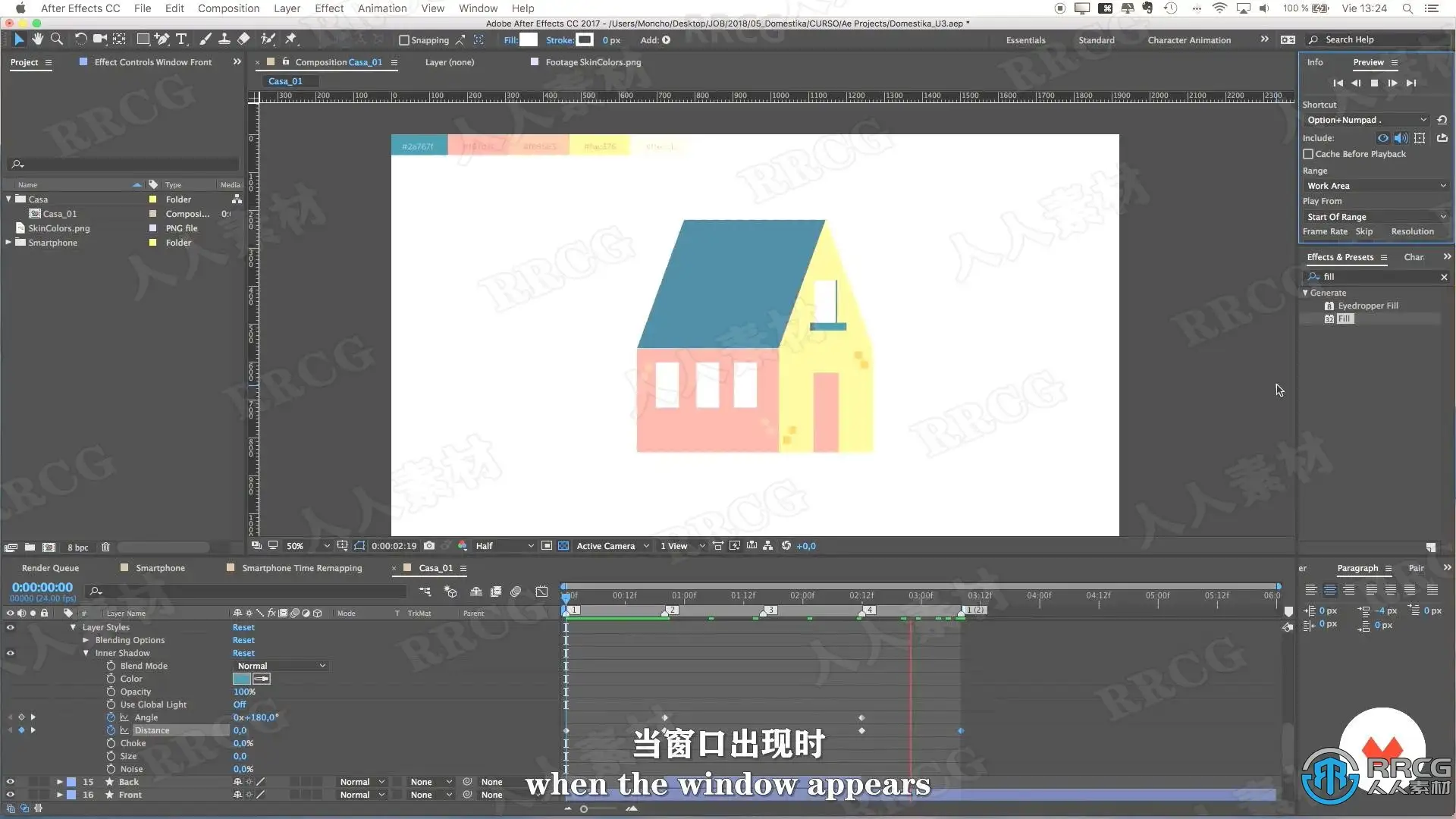The height and width of the screenshot is (819, 1456).
Task: Select the Puppet Pin tool
Action: click(291, 39)
